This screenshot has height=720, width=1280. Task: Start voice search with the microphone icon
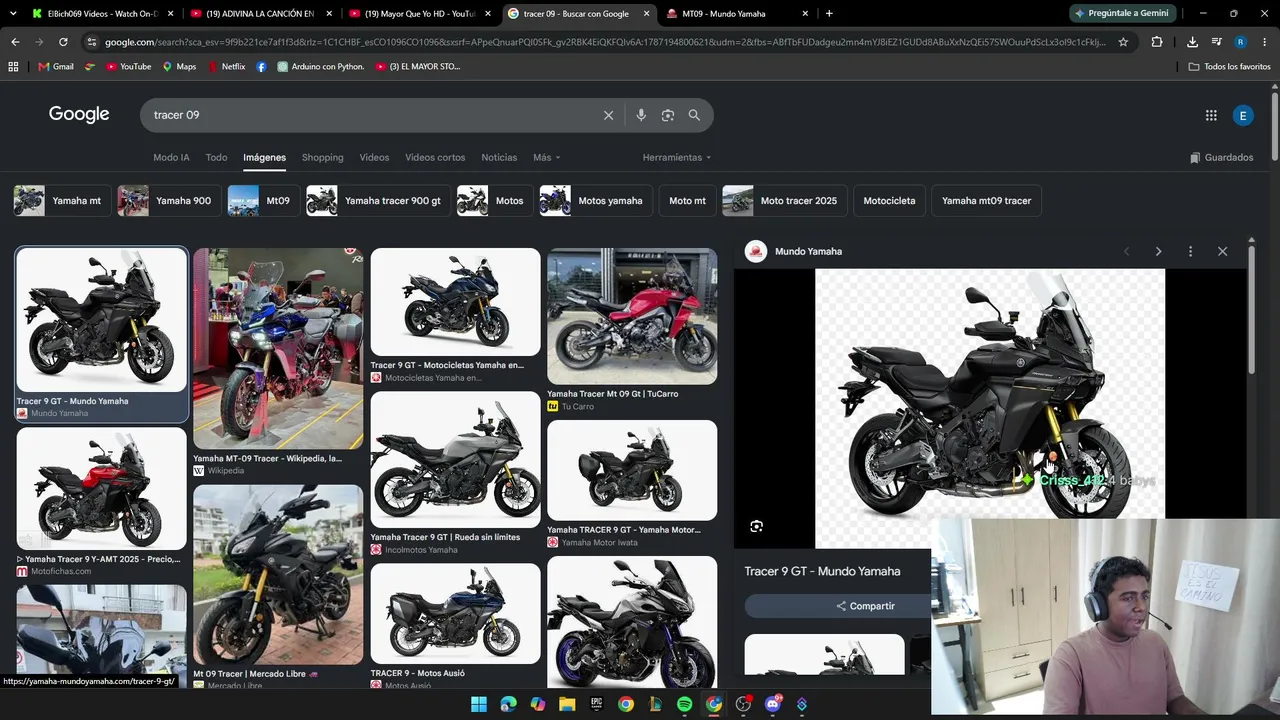coord(641,115)
